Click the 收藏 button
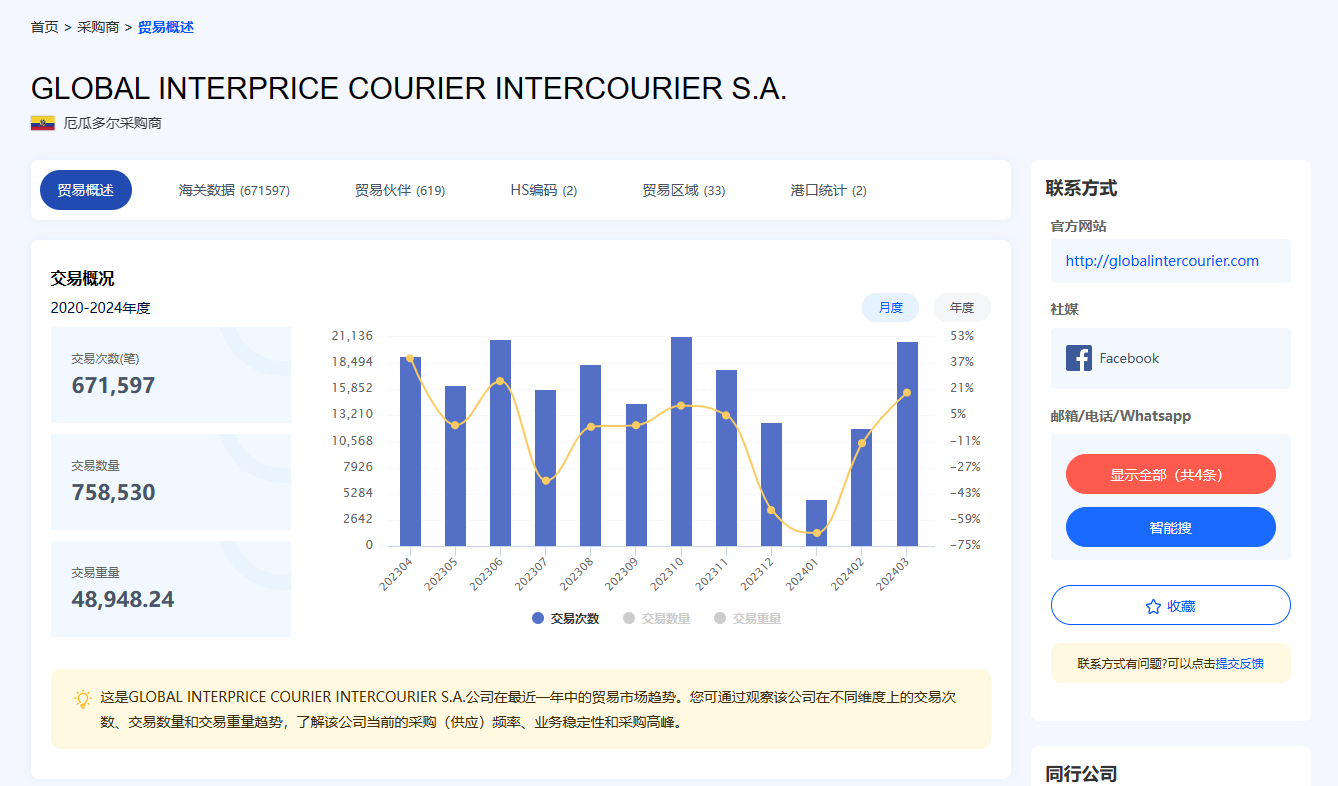Image resolution: width=1338 pixels, height=786 pixels. (x=1171, y=605)
